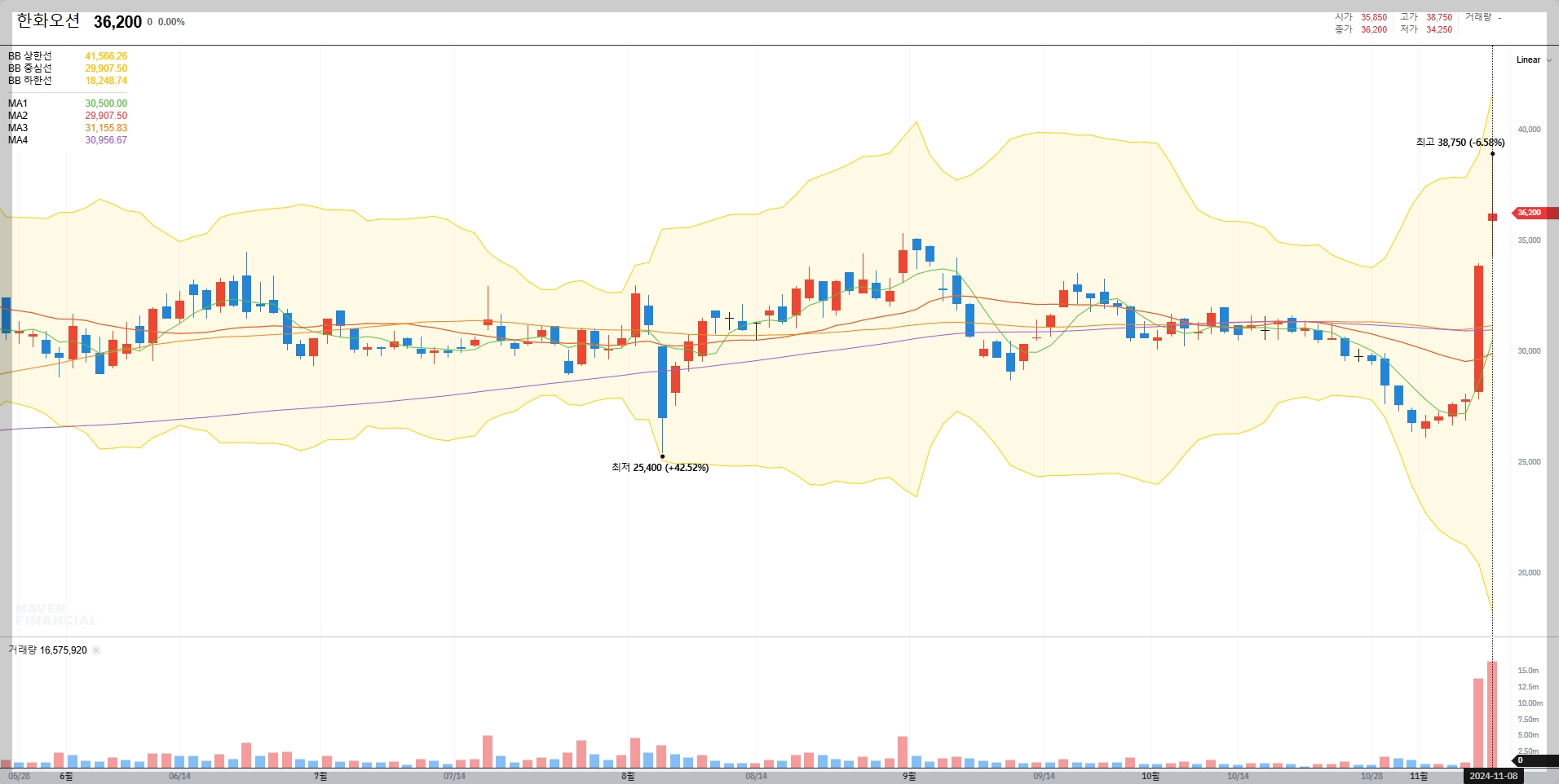Click the 10월 date axis label
The width and height of the screenshot is (1559, 784).
click(1150, 776)
